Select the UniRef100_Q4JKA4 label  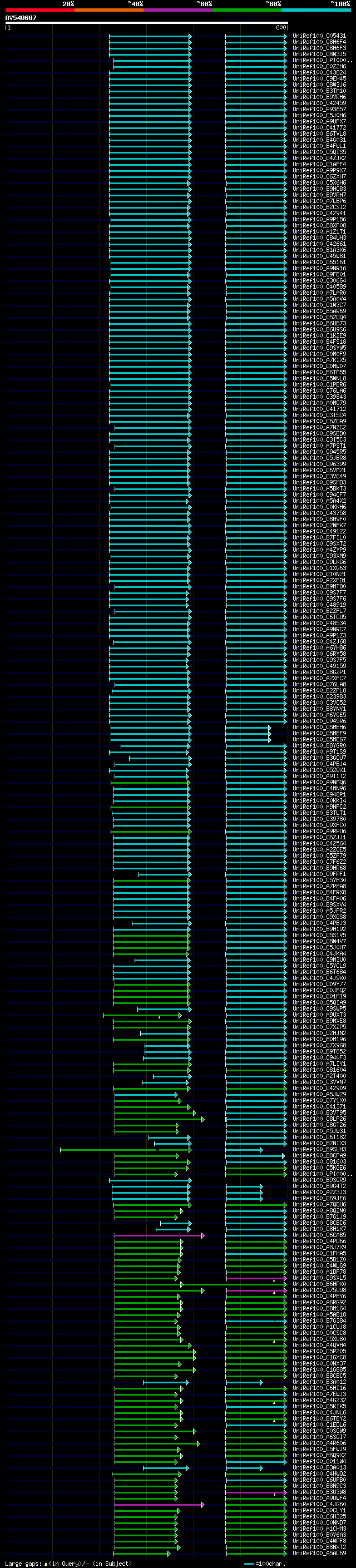pyautogui.click(x=319, y=954)
